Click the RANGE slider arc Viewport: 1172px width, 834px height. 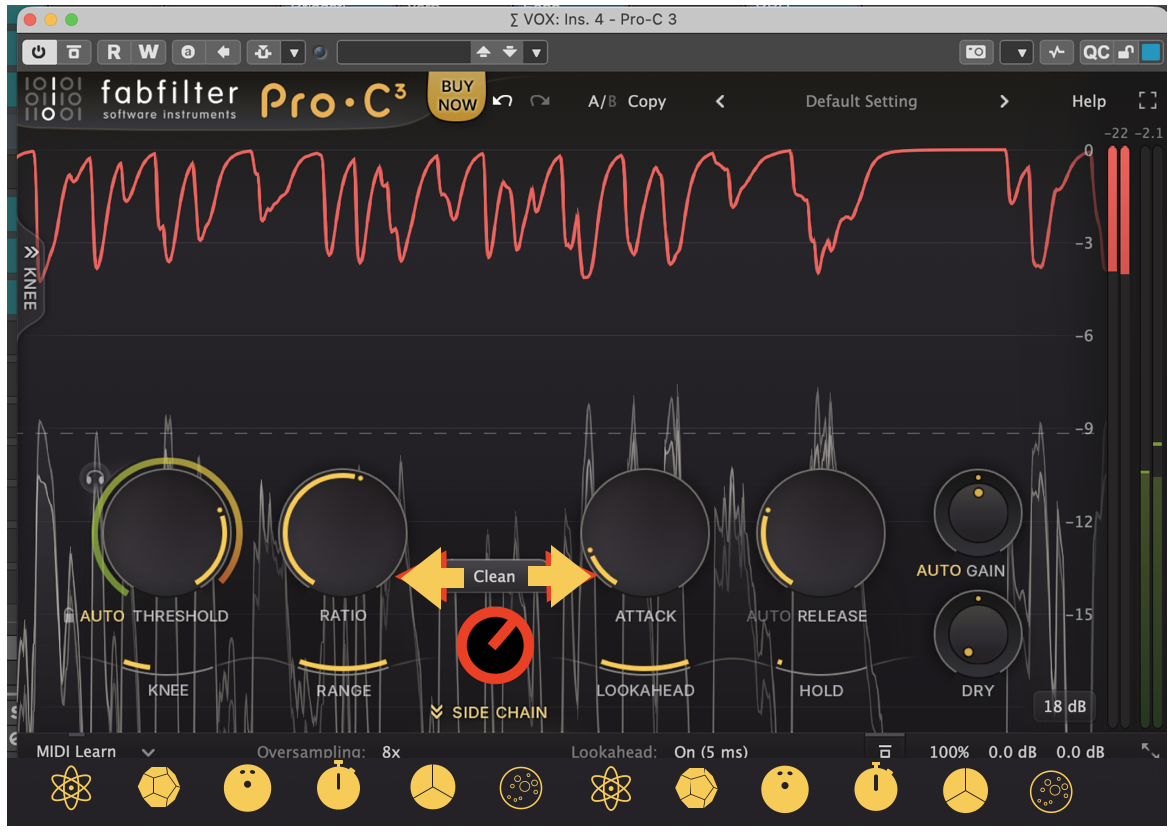pyautogui.click(x=344, y=665)
